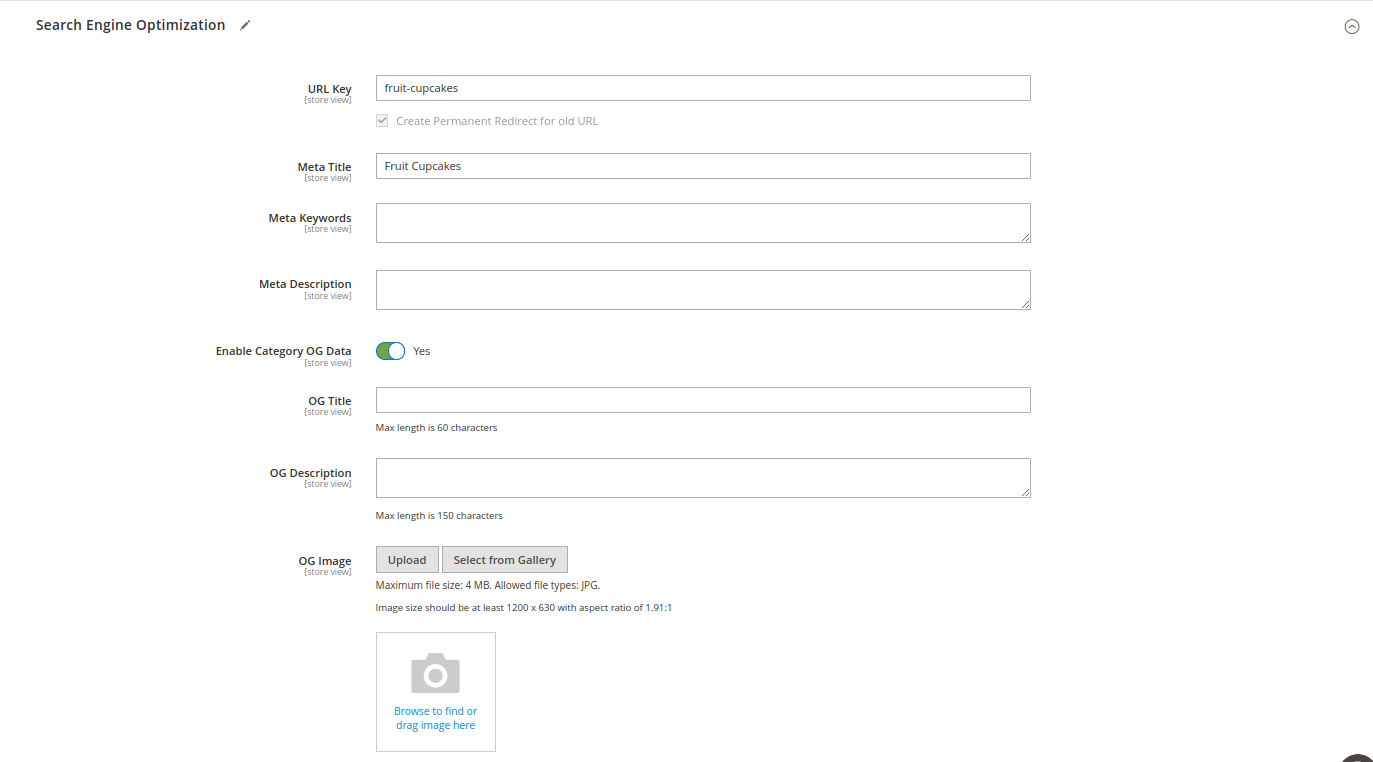
Task: Click inside the empty Meta Keywords textarea
Action: point(700,222)
